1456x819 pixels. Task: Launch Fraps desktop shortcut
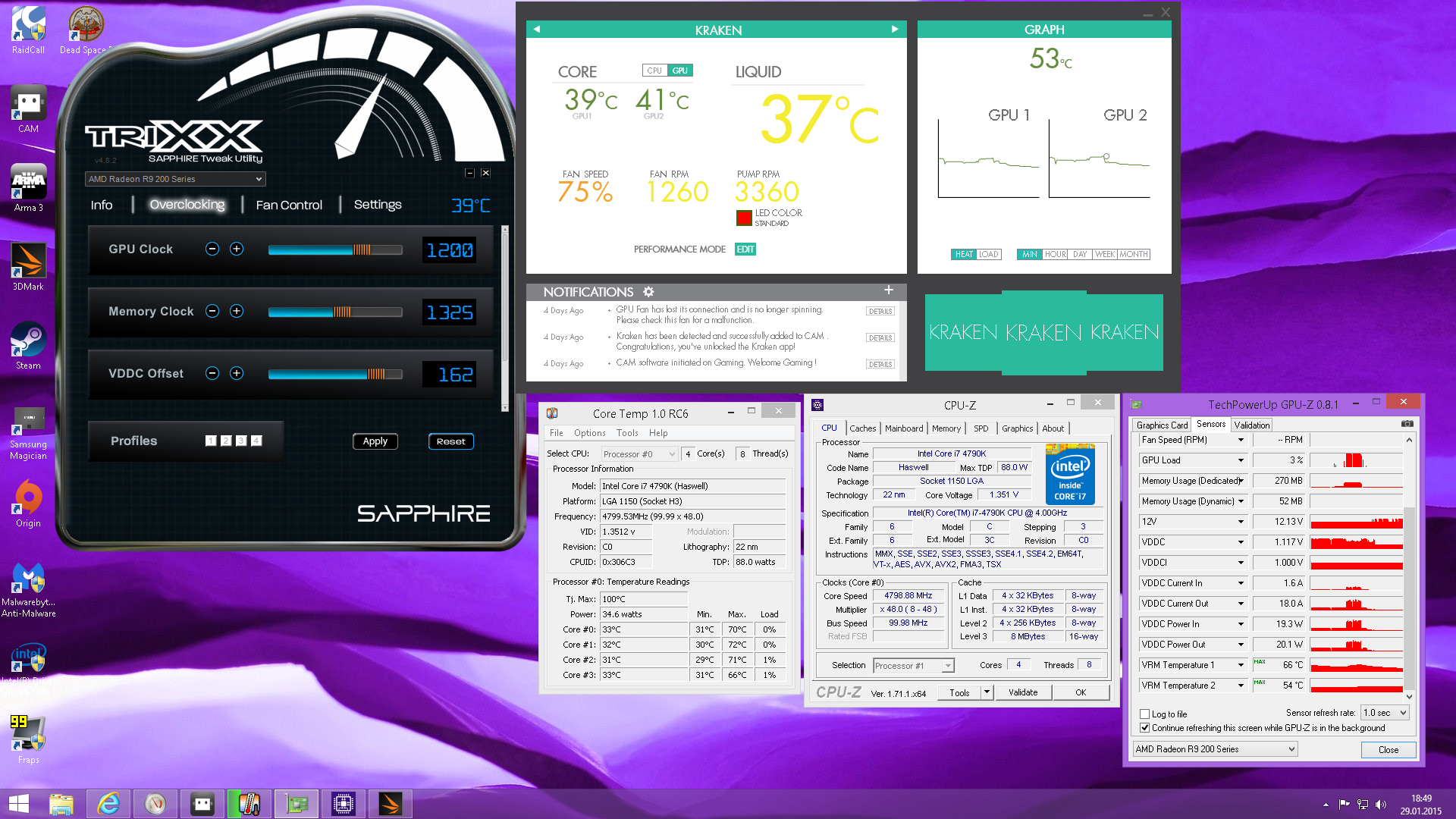(28, 740)
